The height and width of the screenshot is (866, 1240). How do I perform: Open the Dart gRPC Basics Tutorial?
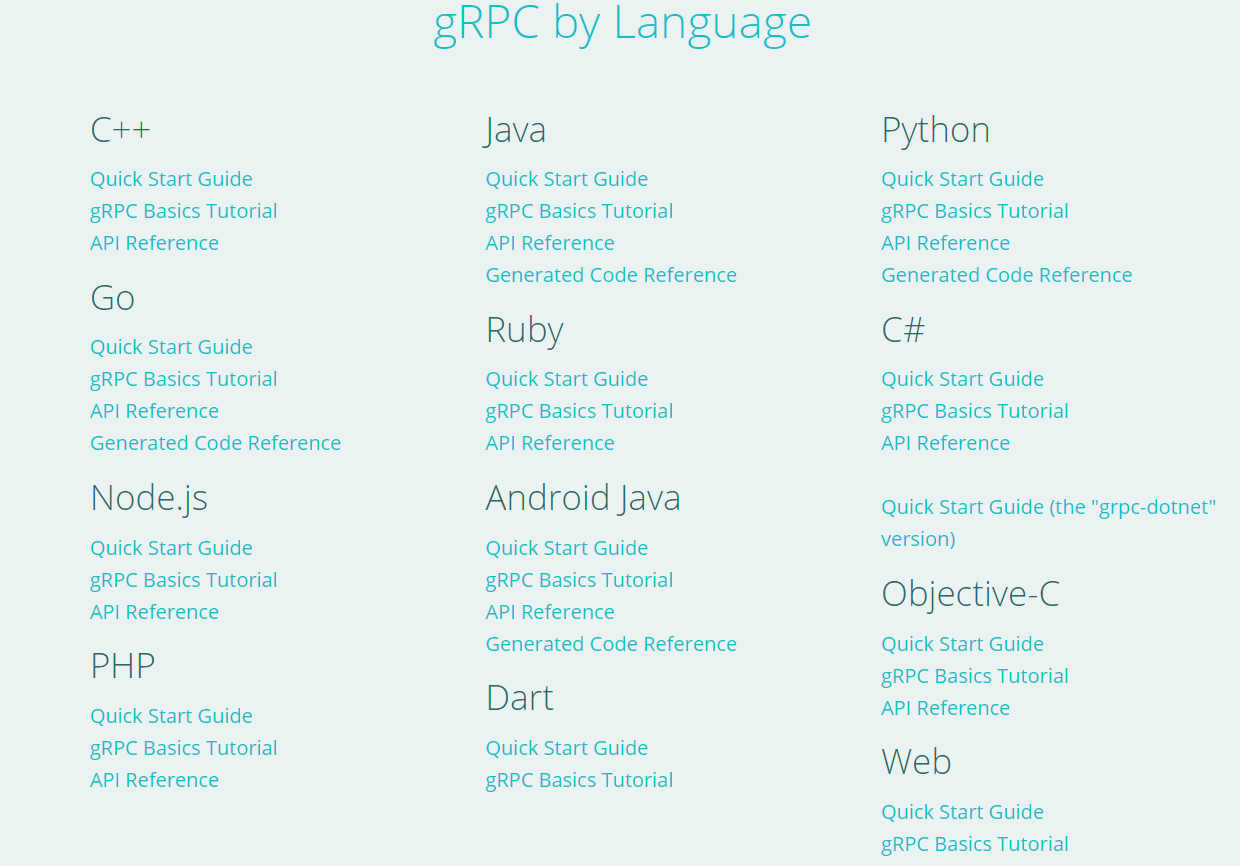pyautogui.click(x=579, y=780)
